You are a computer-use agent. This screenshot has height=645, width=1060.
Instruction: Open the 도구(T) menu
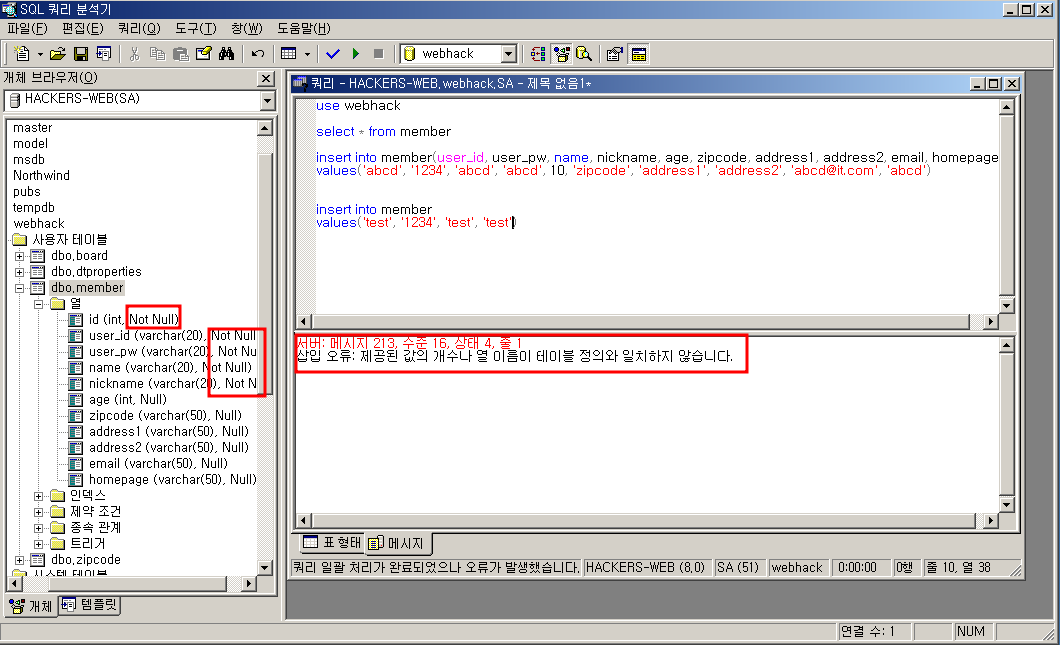195,28
